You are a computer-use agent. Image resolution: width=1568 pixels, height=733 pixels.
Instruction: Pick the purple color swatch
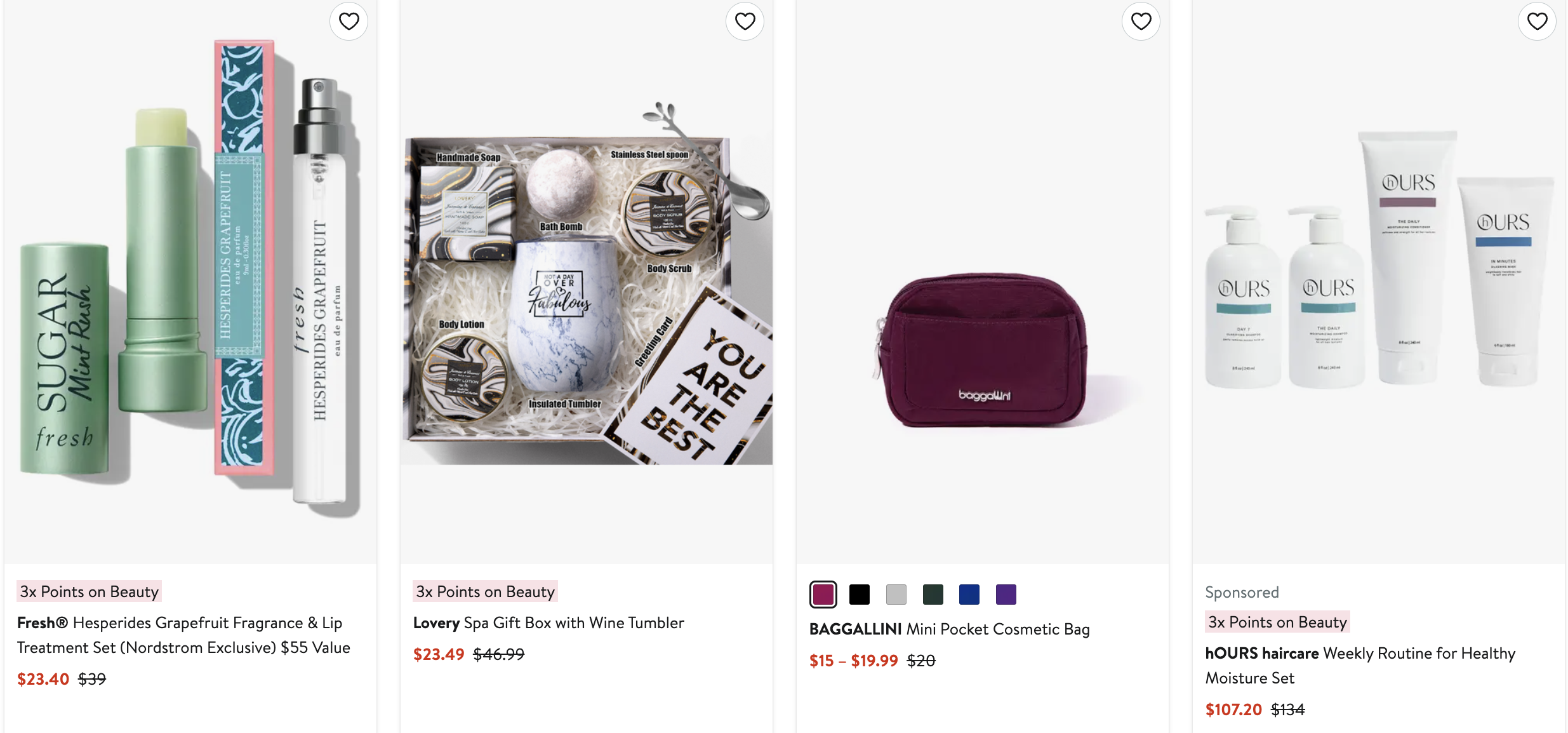[x=1006, y=595]
